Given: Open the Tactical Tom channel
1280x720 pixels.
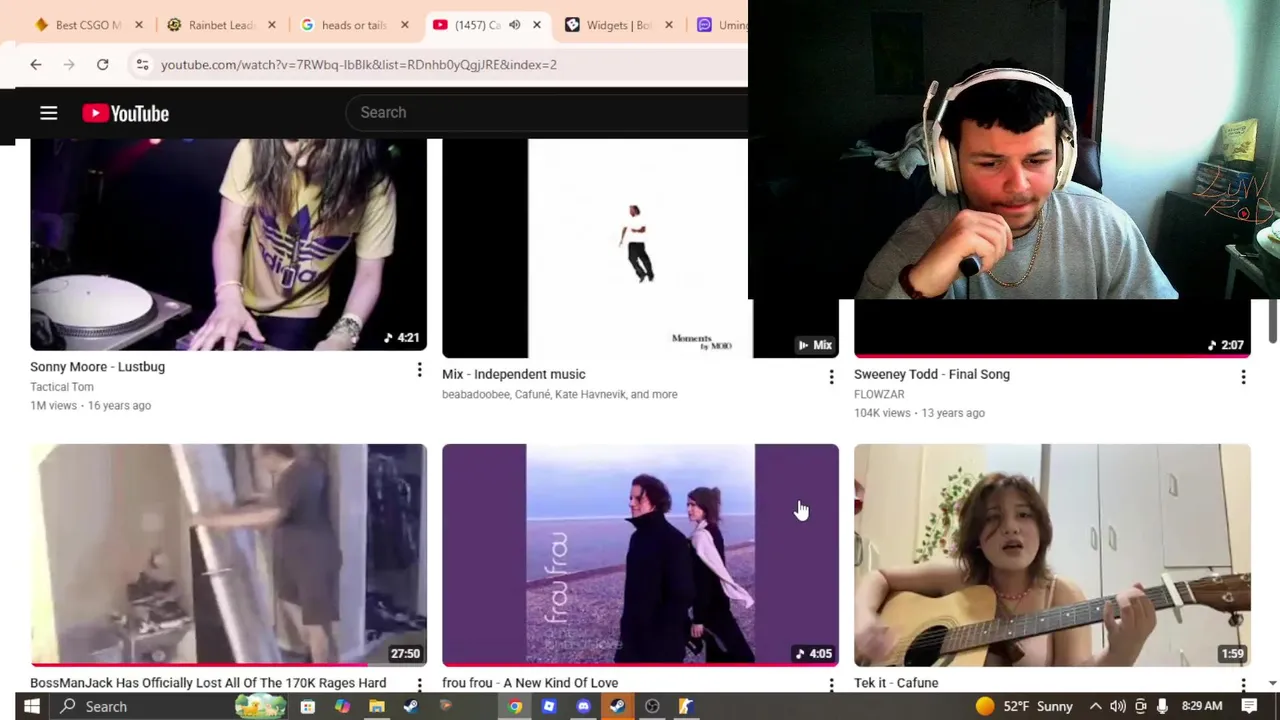Looking at the screenshot, I should (x=62, y=387).
